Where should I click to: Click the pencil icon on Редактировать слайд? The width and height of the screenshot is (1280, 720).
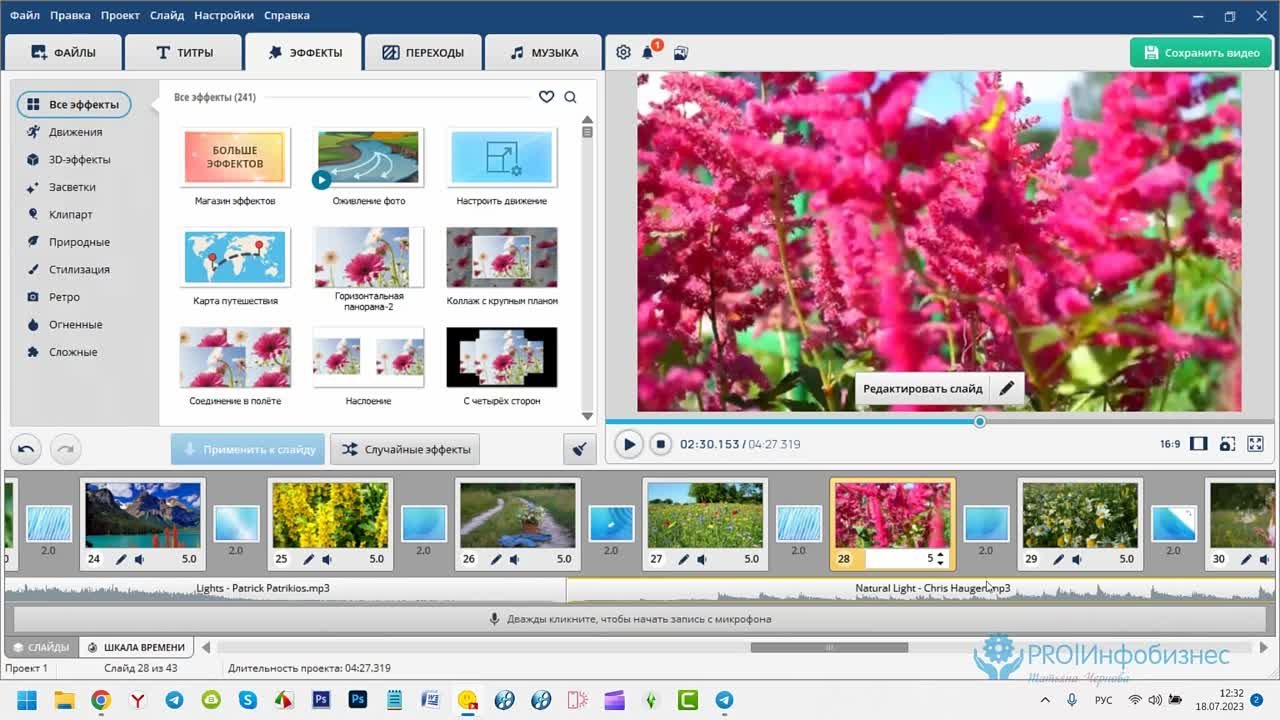(x=1007, y=388)
